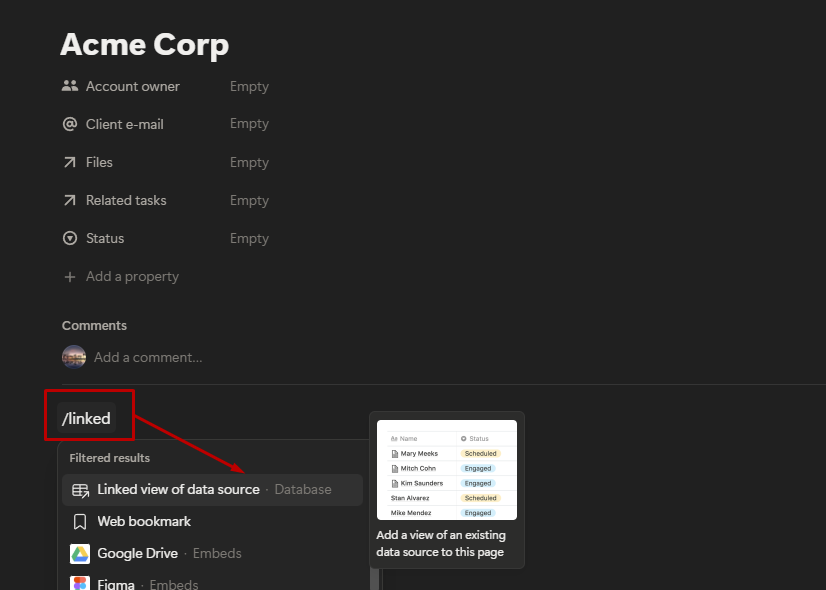Click the @ icon beside Client e-mail
The width and height of the screenshot is (826, 590).
pos(69,124)
